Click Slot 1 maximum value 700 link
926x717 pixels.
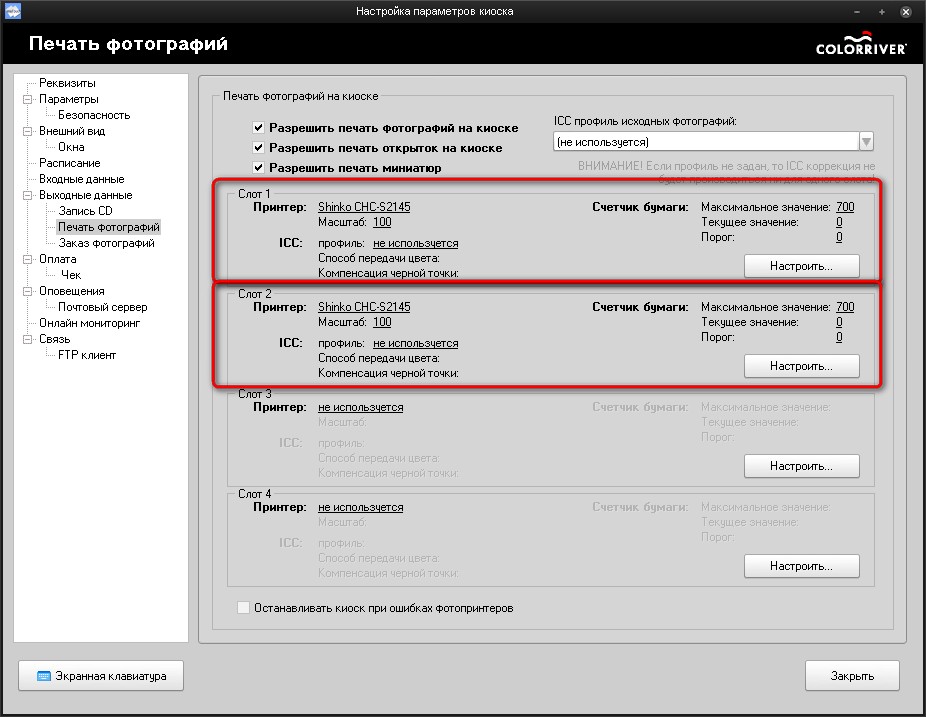(x=844, y=207)
